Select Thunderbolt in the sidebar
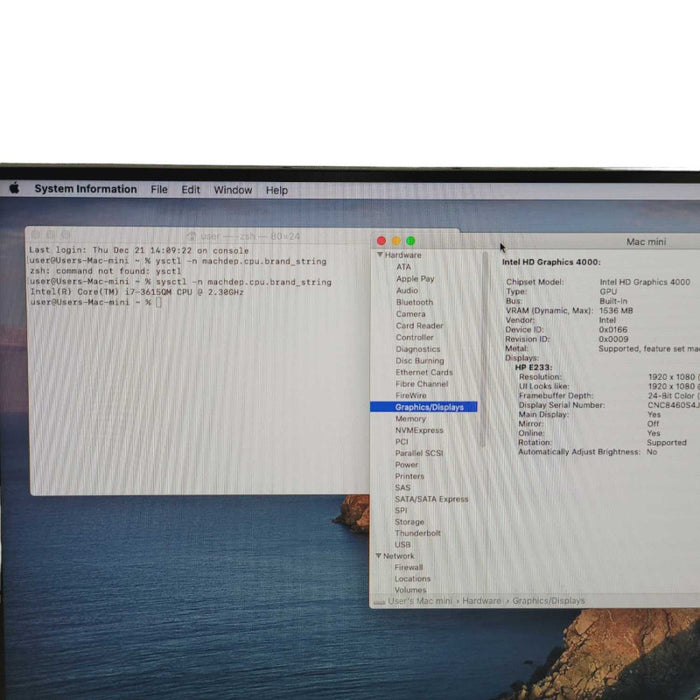Viewport: 700px width, 700px height. tap(417, 533)
